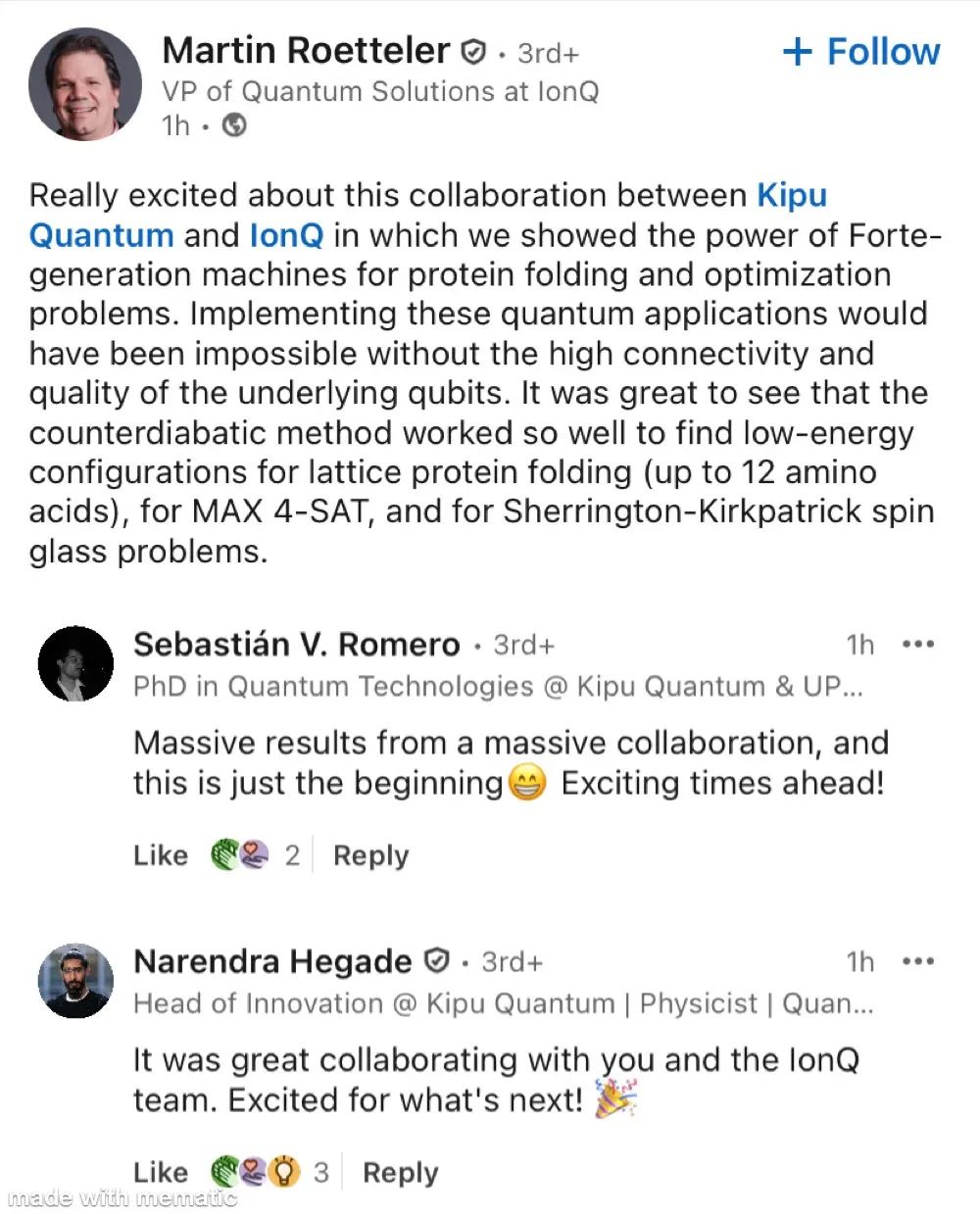Open the three-dot menu on Sebastián's comment
Screen dimensions: 980x1214
(x=917, y=645)
